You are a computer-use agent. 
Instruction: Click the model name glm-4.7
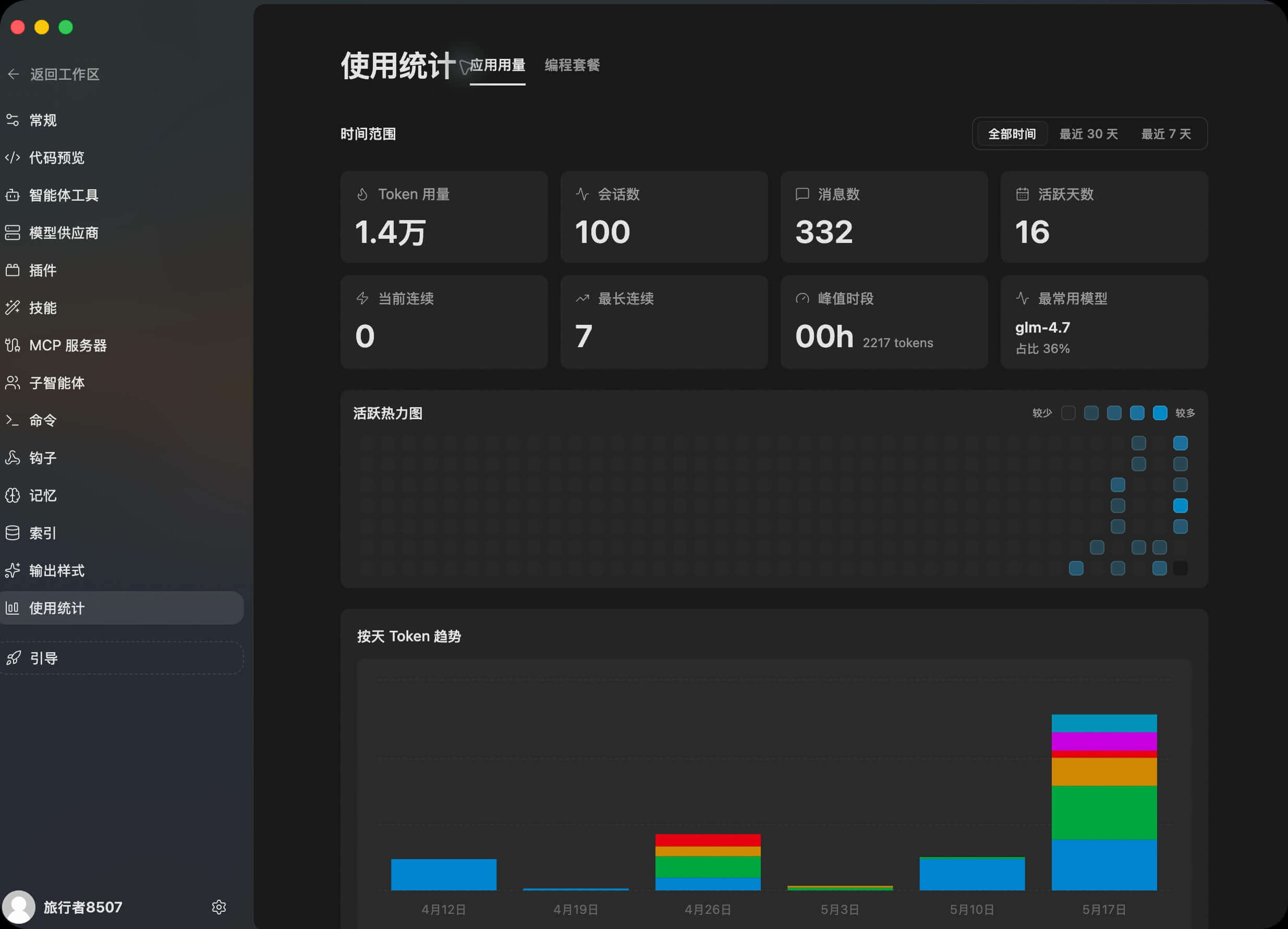pos(1043,327)
